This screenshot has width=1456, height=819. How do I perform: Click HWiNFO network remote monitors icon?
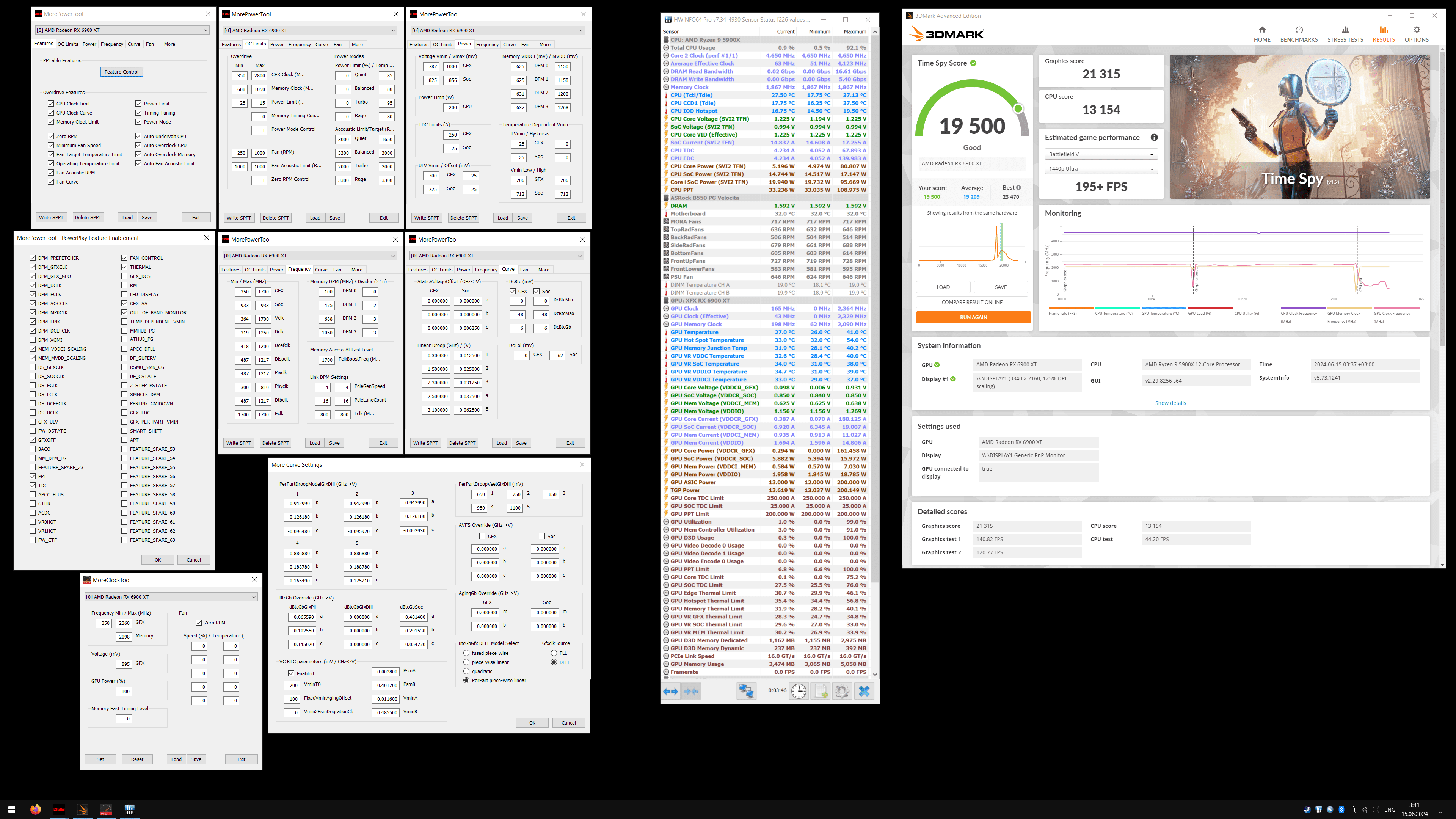click(x=746, y=691)
